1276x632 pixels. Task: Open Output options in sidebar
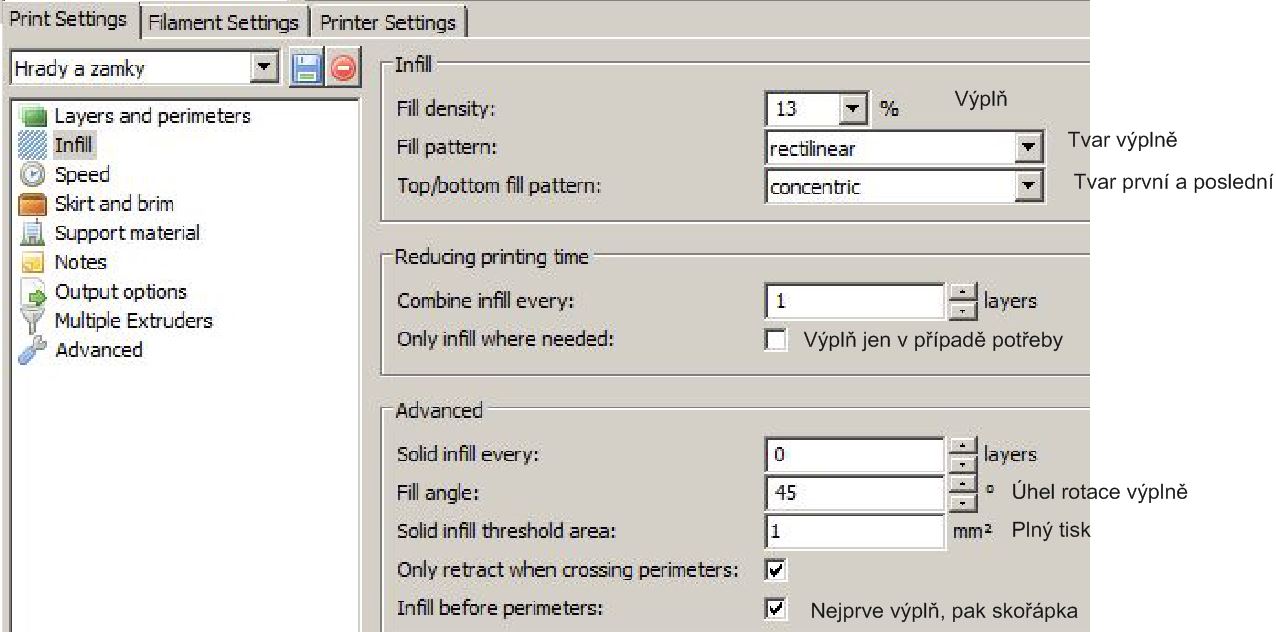[120, 292]
